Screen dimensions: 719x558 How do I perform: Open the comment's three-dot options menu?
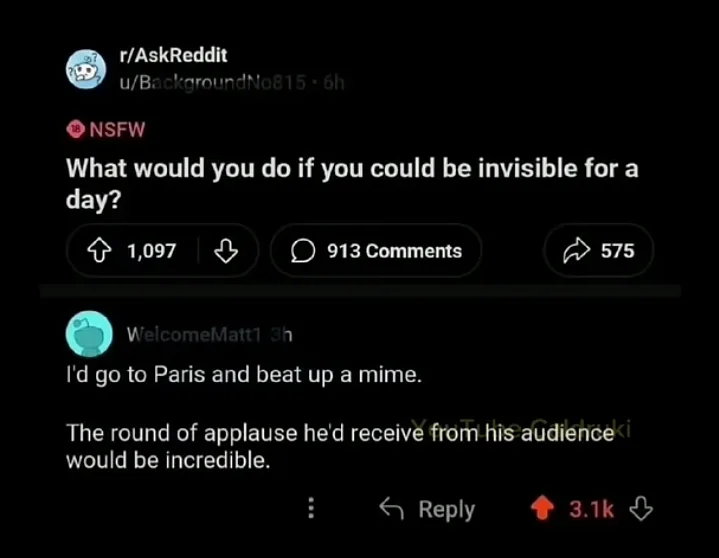[311, 508]
